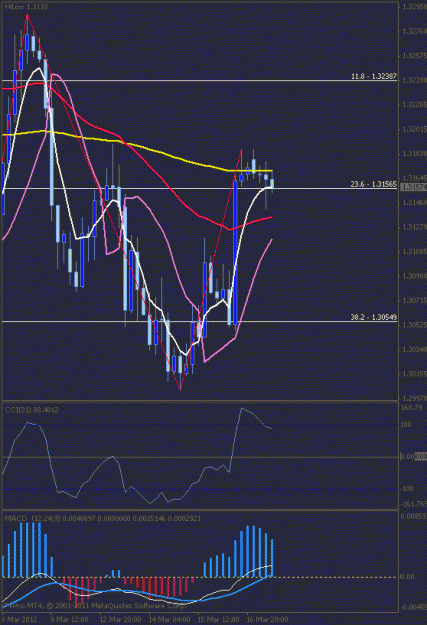Click price axis value 1.30525
427x625 pixels.
pos(415,325)
